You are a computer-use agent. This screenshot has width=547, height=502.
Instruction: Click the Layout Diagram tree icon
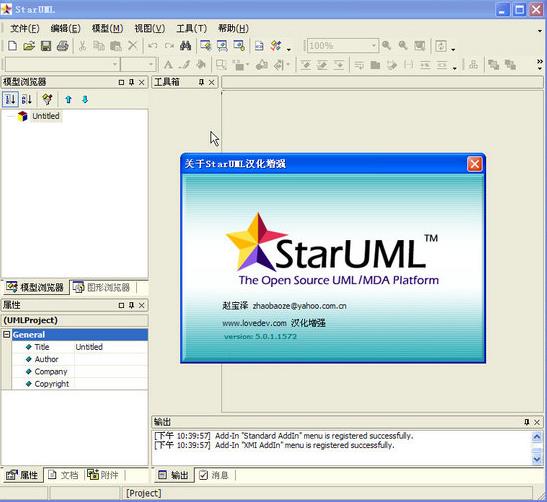(x=473, y=65)
